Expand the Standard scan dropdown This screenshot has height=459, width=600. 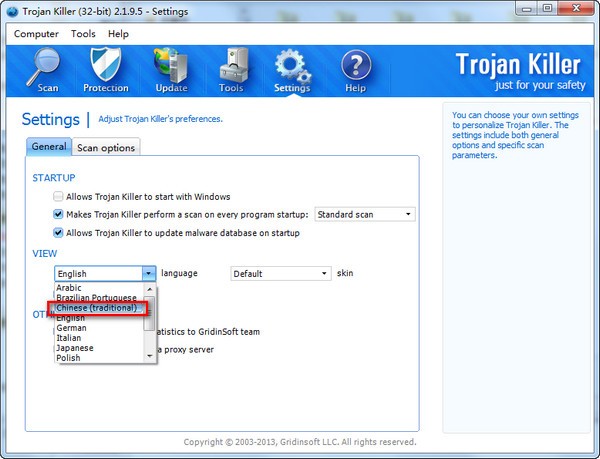(x=408, y=214)
